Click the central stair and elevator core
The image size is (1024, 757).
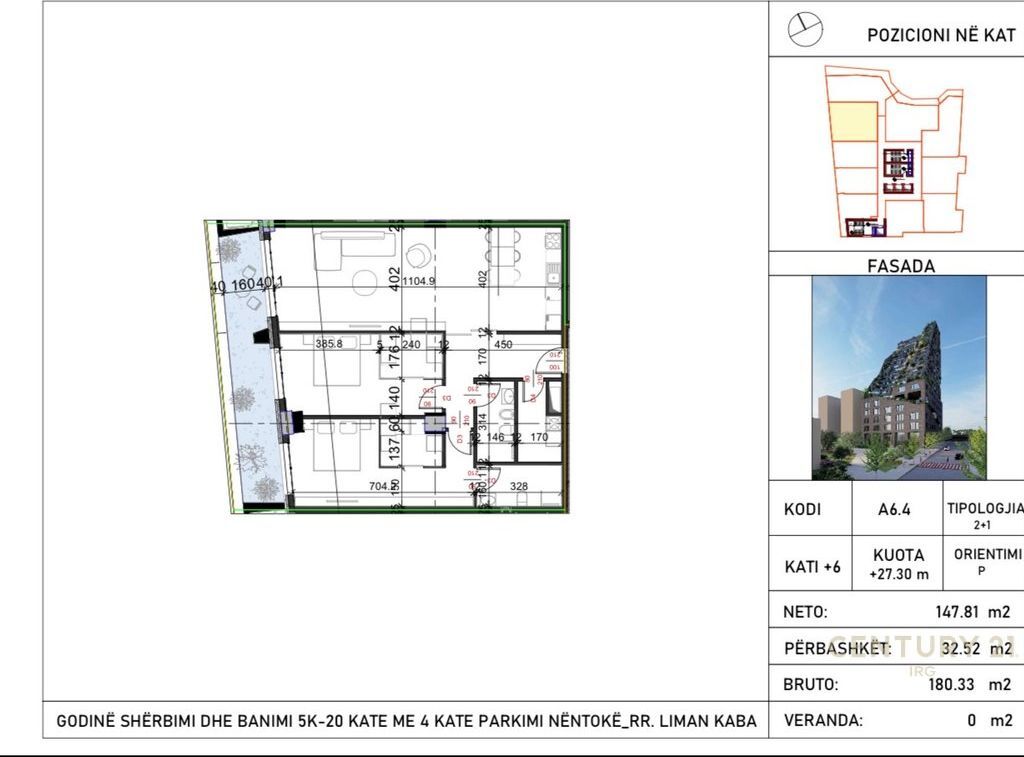[x=898, y=163]
